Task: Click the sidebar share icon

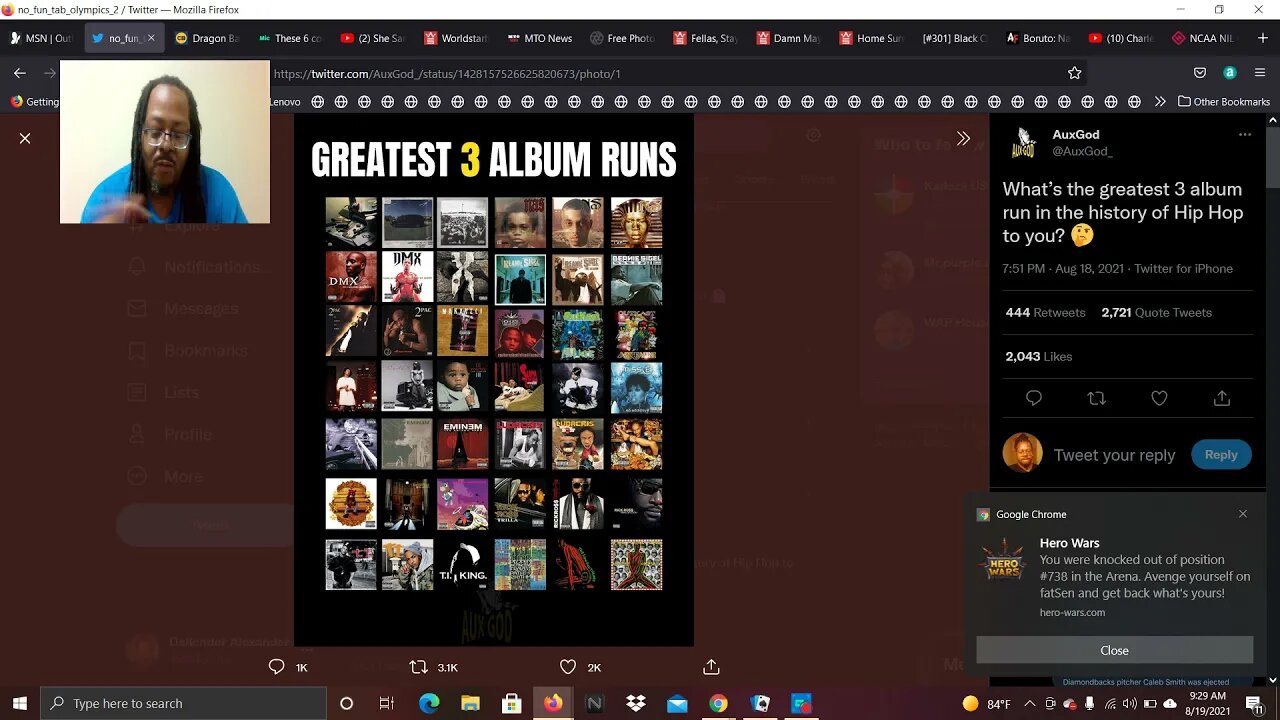Action: [1221, 398]
